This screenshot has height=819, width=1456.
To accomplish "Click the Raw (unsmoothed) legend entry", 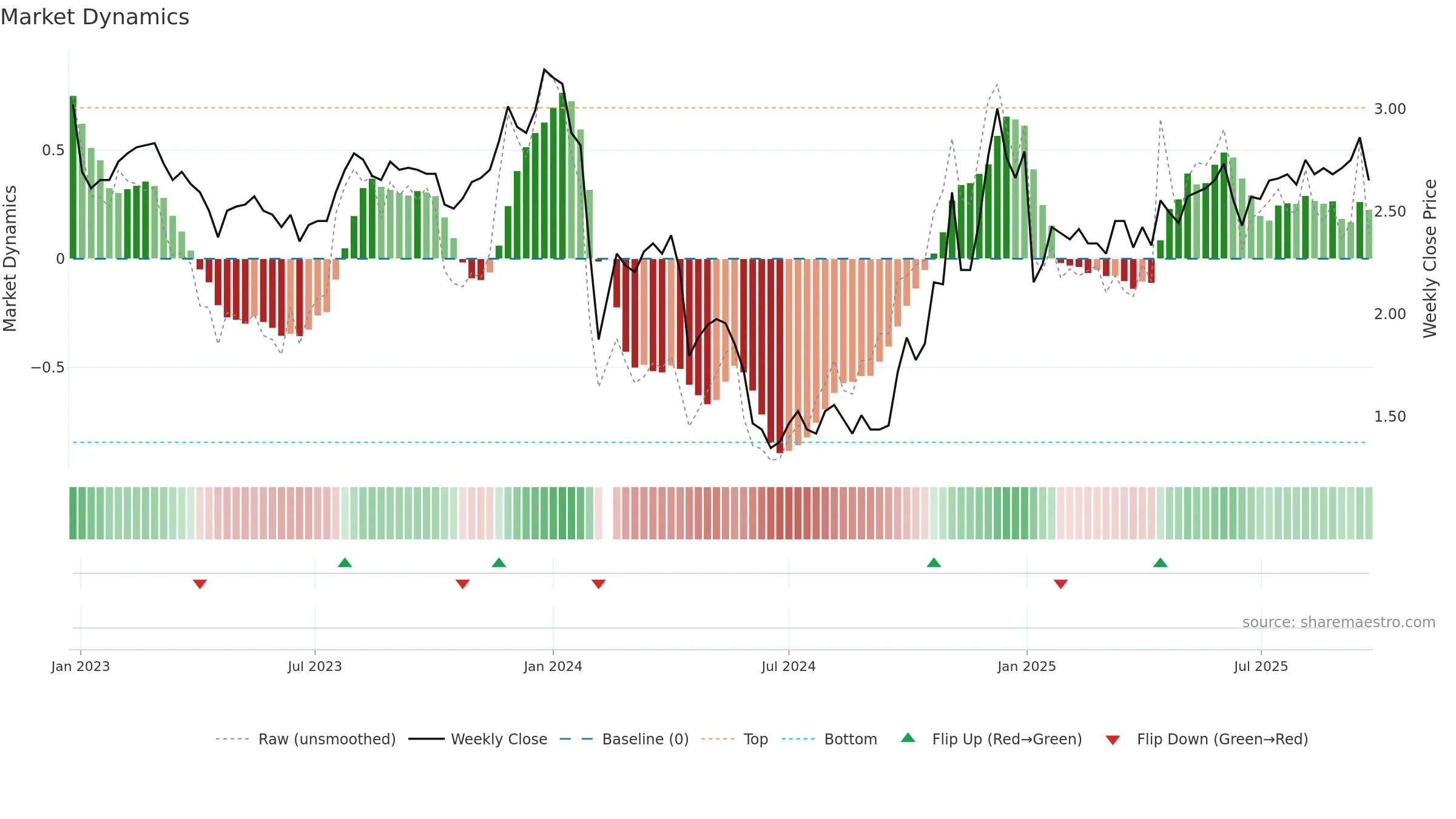I will point(305,739).
